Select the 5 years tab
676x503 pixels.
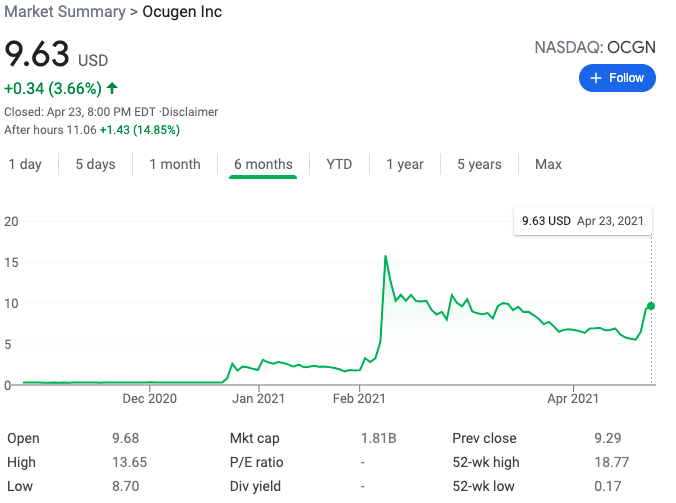pos(479,164)
